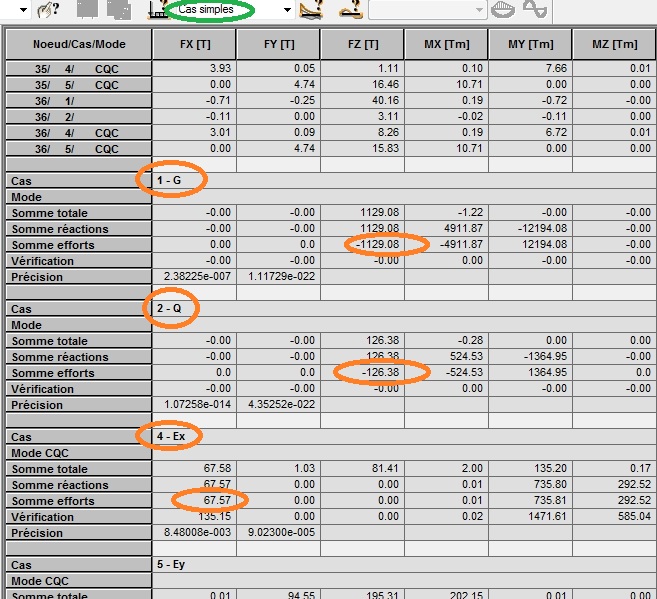Click the support query icon with question mark
The width and height of the screenshot is (657, 599).
pyautogui.click(x=351, y=9)
